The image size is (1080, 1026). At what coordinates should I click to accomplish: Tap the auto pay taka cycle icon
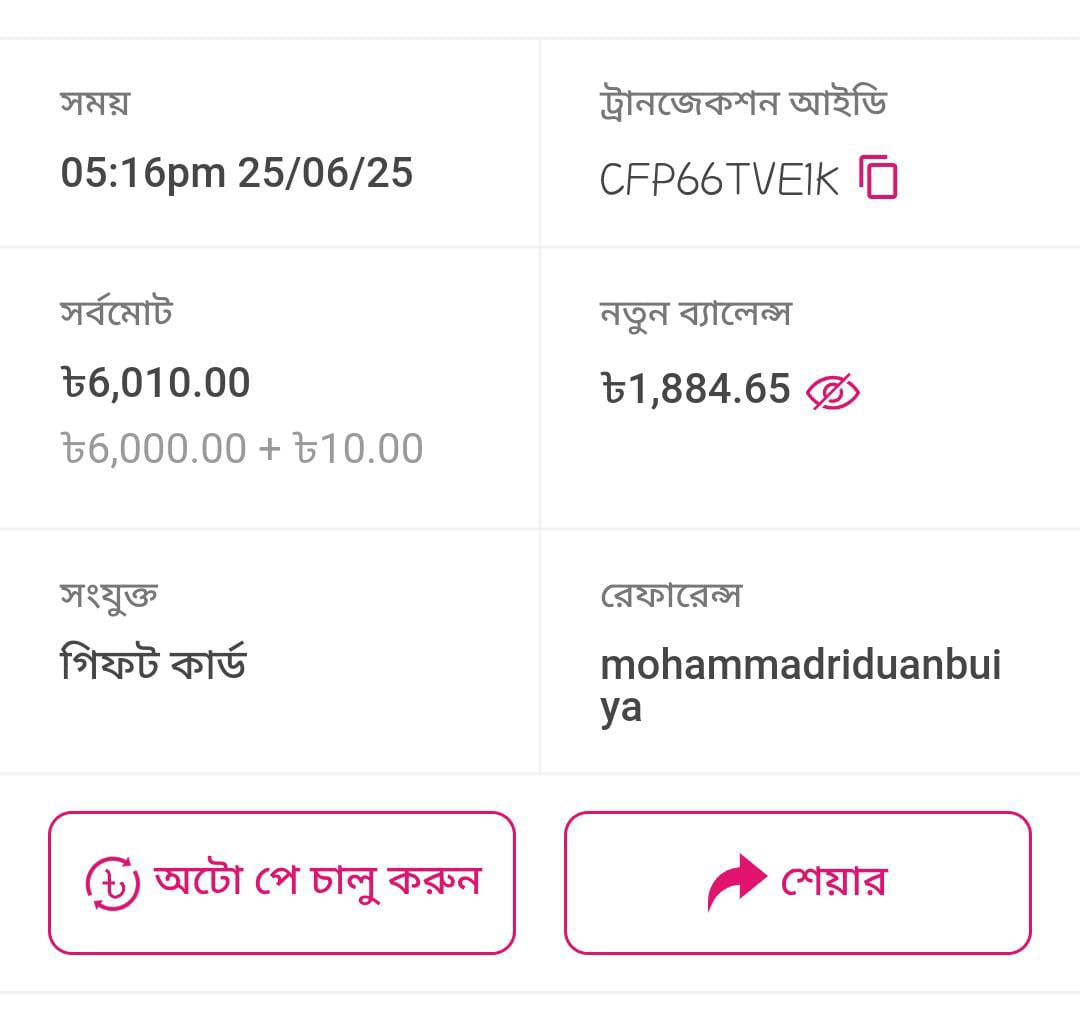click(x=112, y=883)
